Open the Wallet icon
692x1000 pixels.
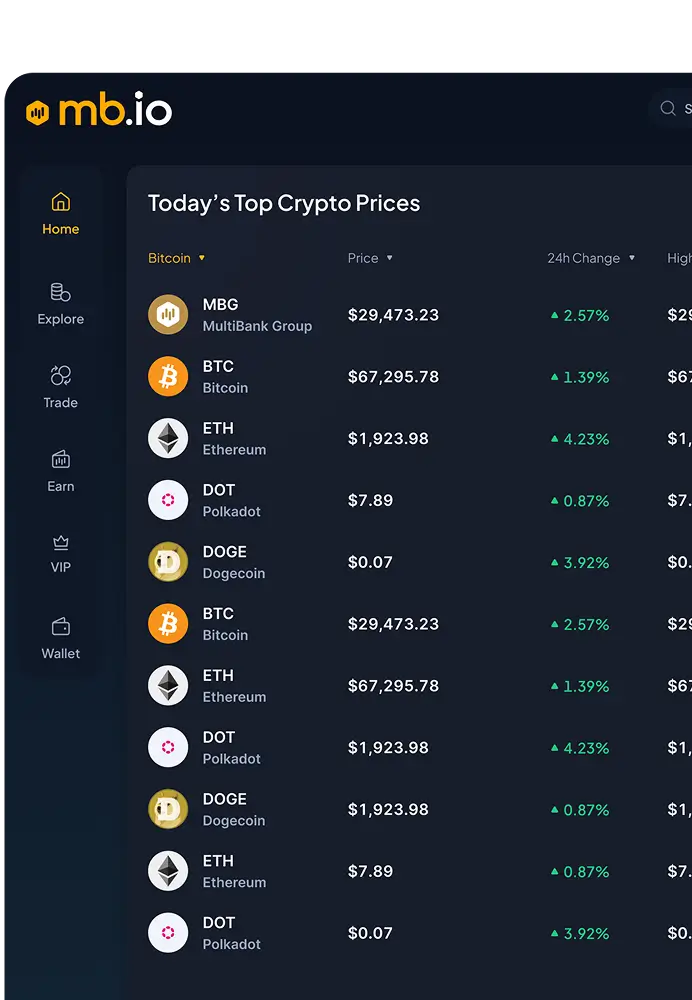click(61, 626)
